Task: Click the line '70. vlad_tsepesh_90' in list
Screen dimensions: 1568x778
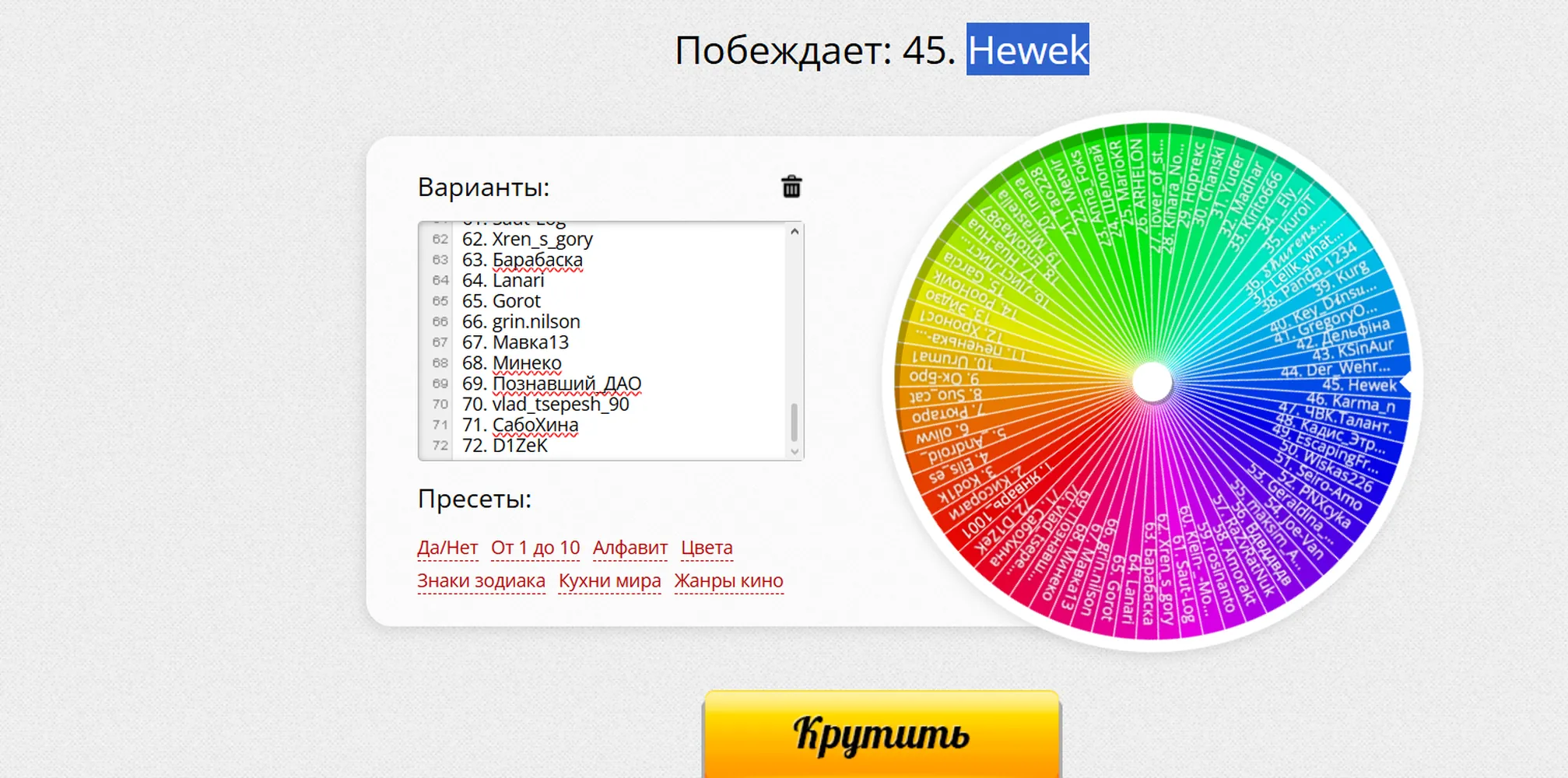Action: tap(545, 404)
